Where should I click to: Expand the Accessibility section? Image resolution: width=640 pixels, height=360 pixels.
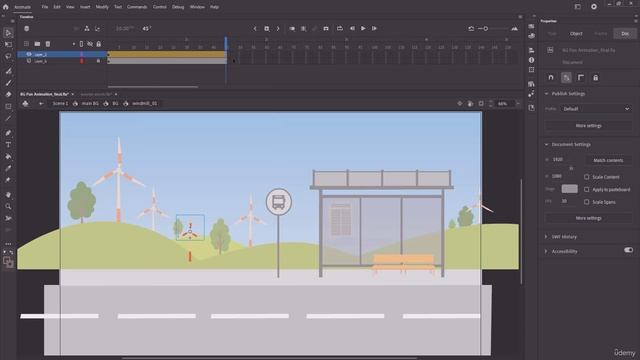coord(547,251)
